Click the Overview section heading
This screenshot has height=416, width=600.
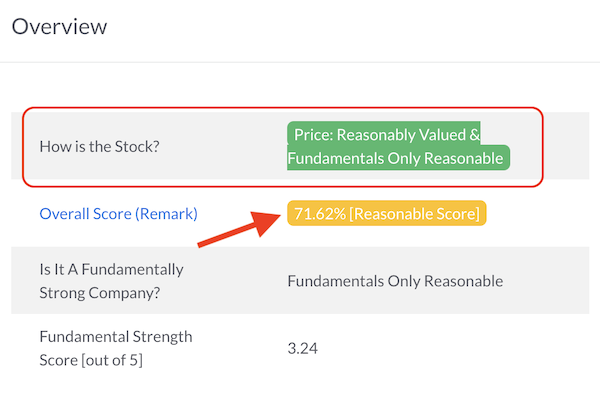[59, 26]
